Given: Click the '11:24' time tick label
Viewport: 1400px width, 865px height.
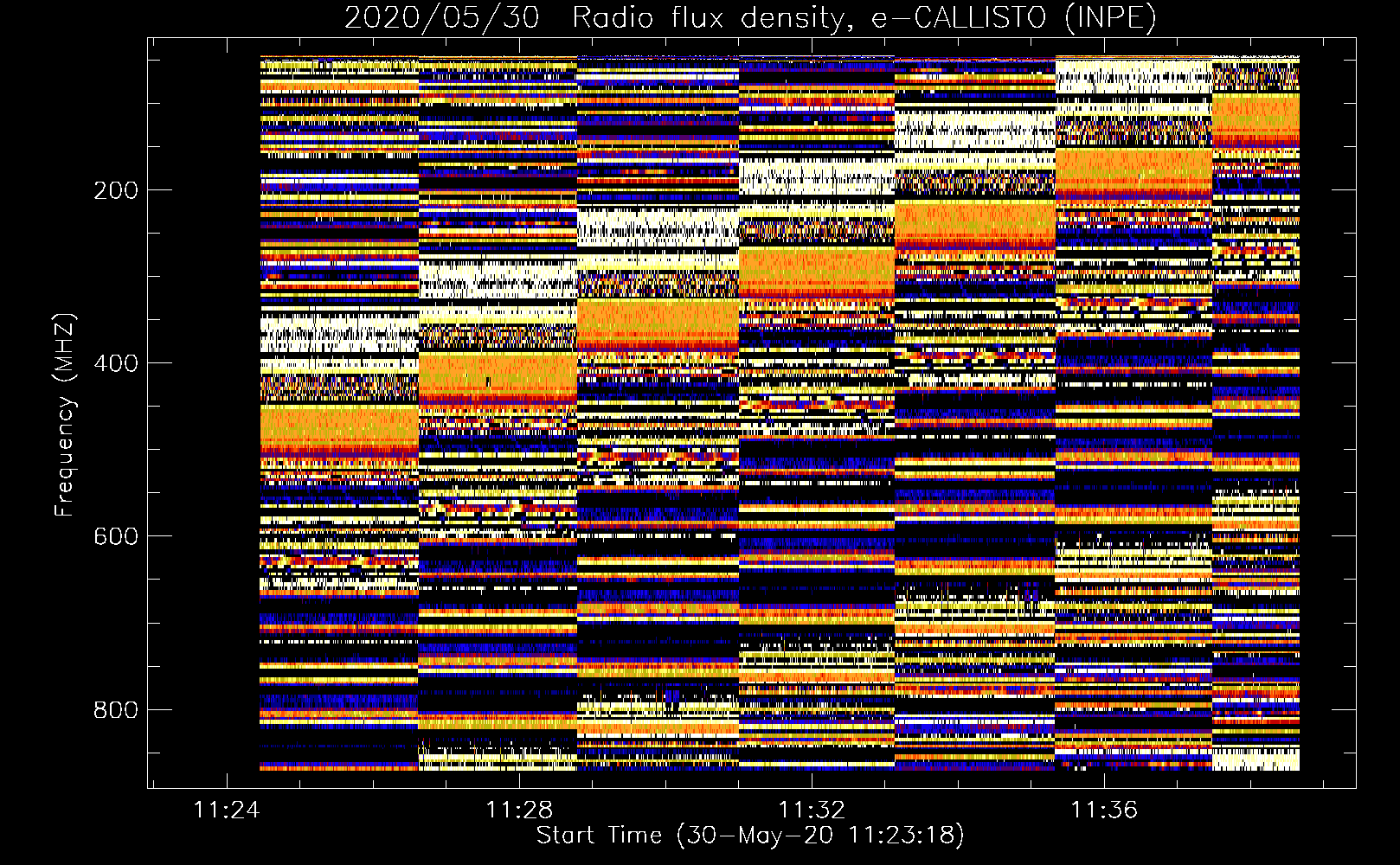Looking at the screenshot, I should pos(227,811).
